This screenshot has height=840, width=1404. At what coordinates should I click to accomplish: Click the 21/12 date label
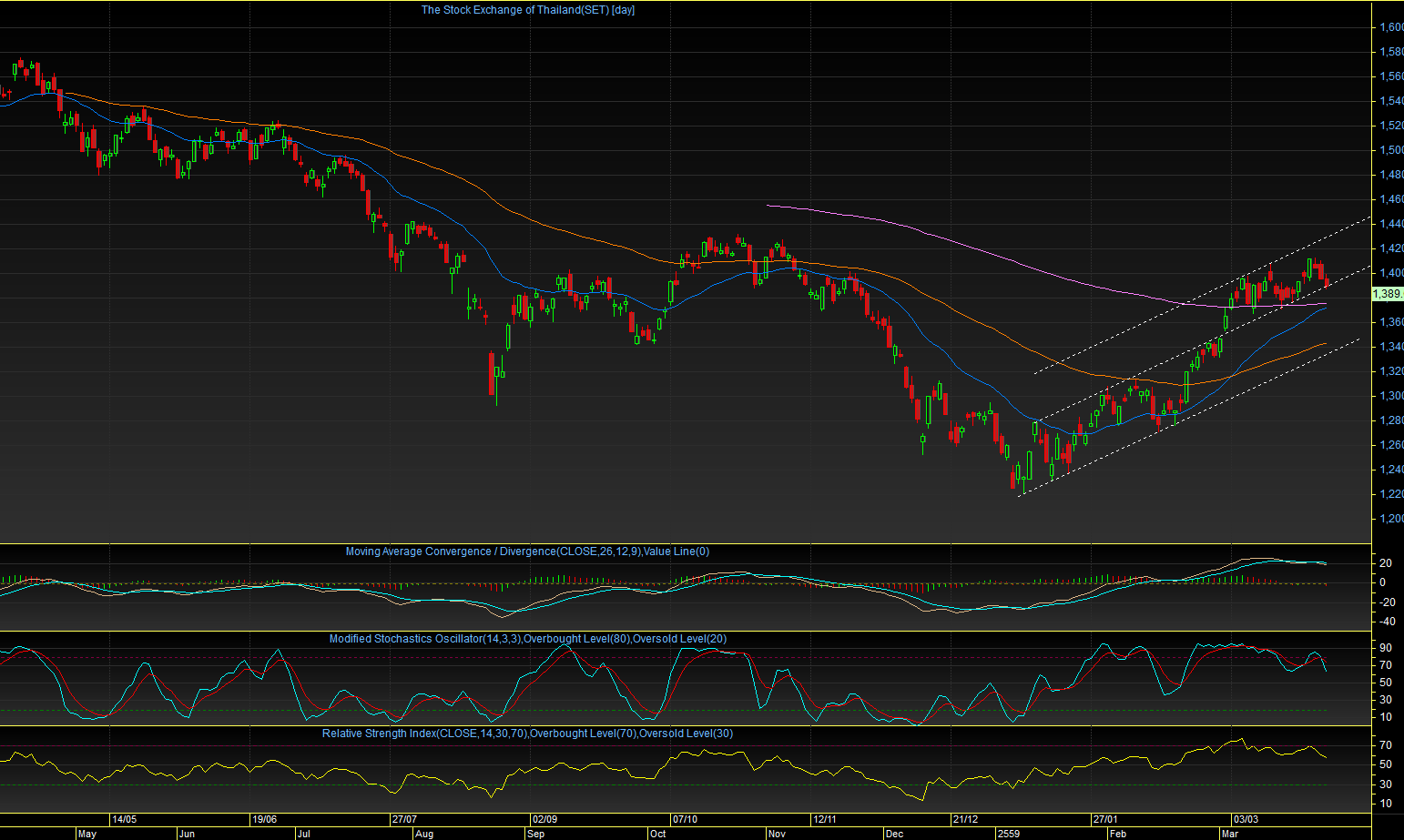pyautogui.click(x=965, y=819)
